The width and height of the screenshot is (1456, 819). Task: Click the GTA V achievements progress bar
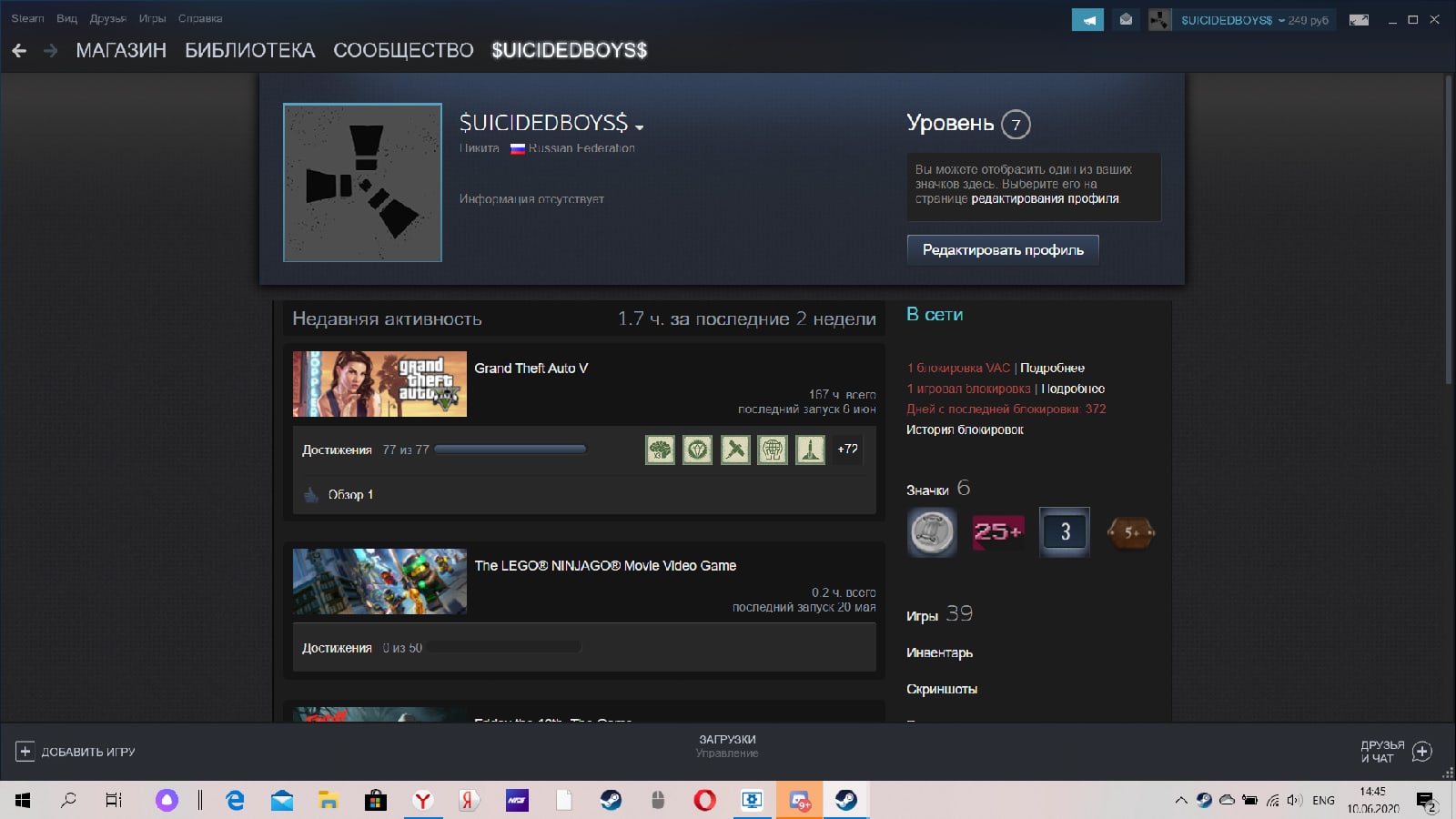(511, 450)
